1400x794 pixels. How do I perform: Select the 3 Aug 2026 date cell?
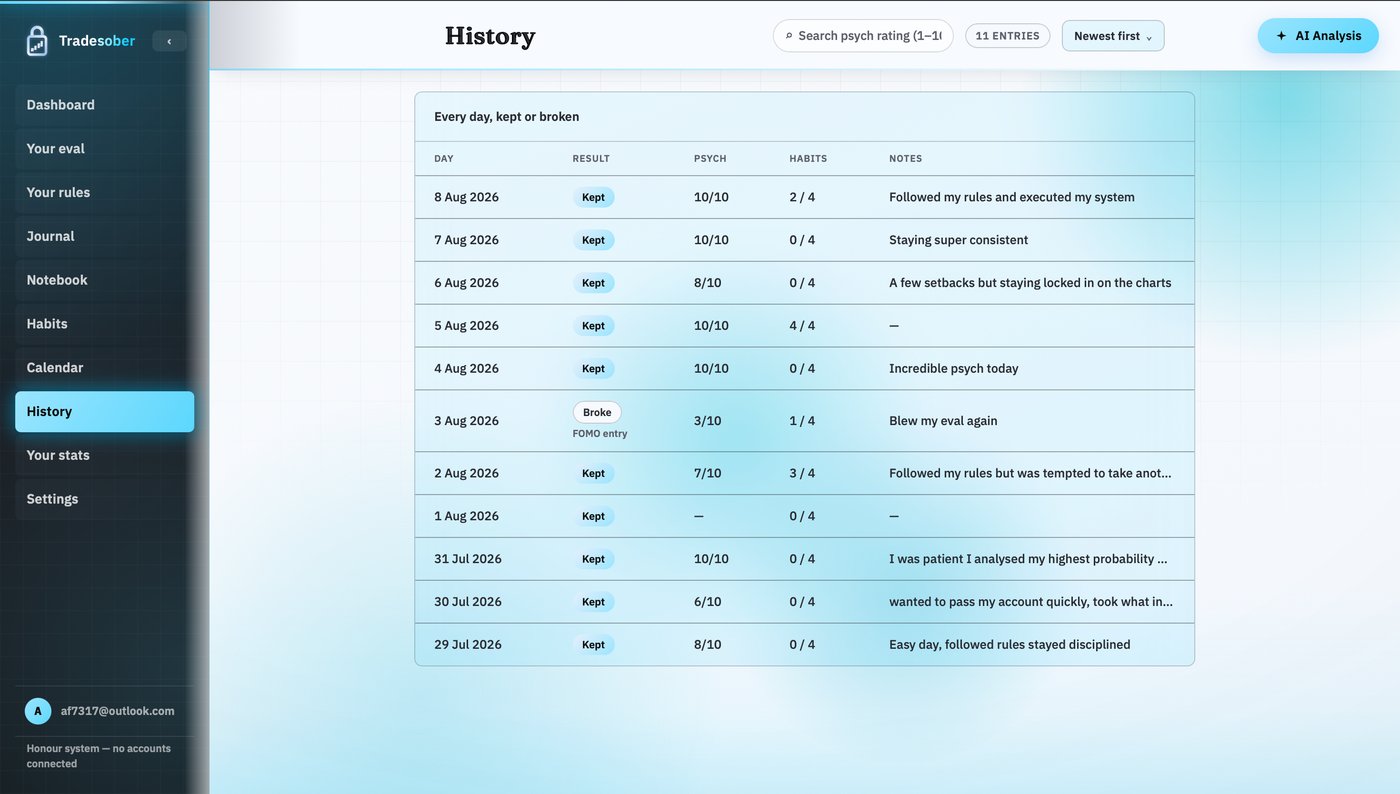tap(466, 421)
